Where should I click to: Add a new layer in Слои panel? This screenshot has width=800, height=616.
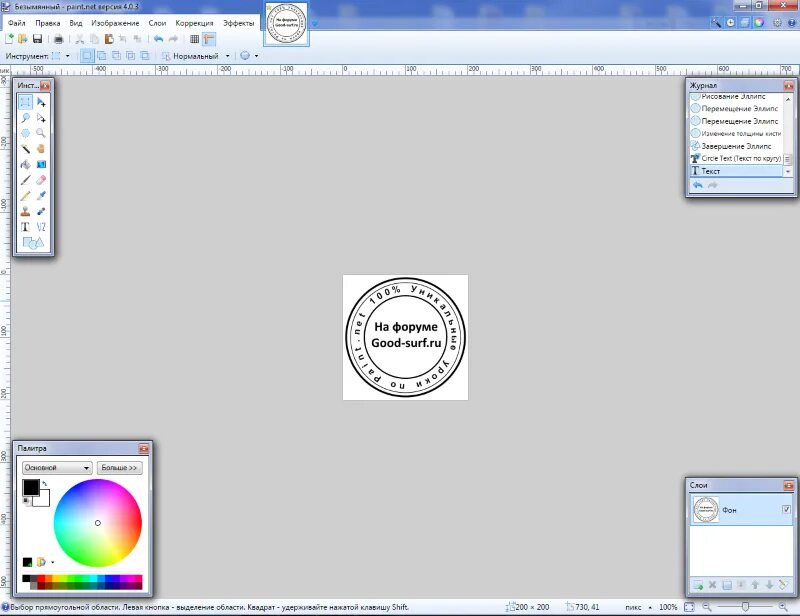pos(698,585)
